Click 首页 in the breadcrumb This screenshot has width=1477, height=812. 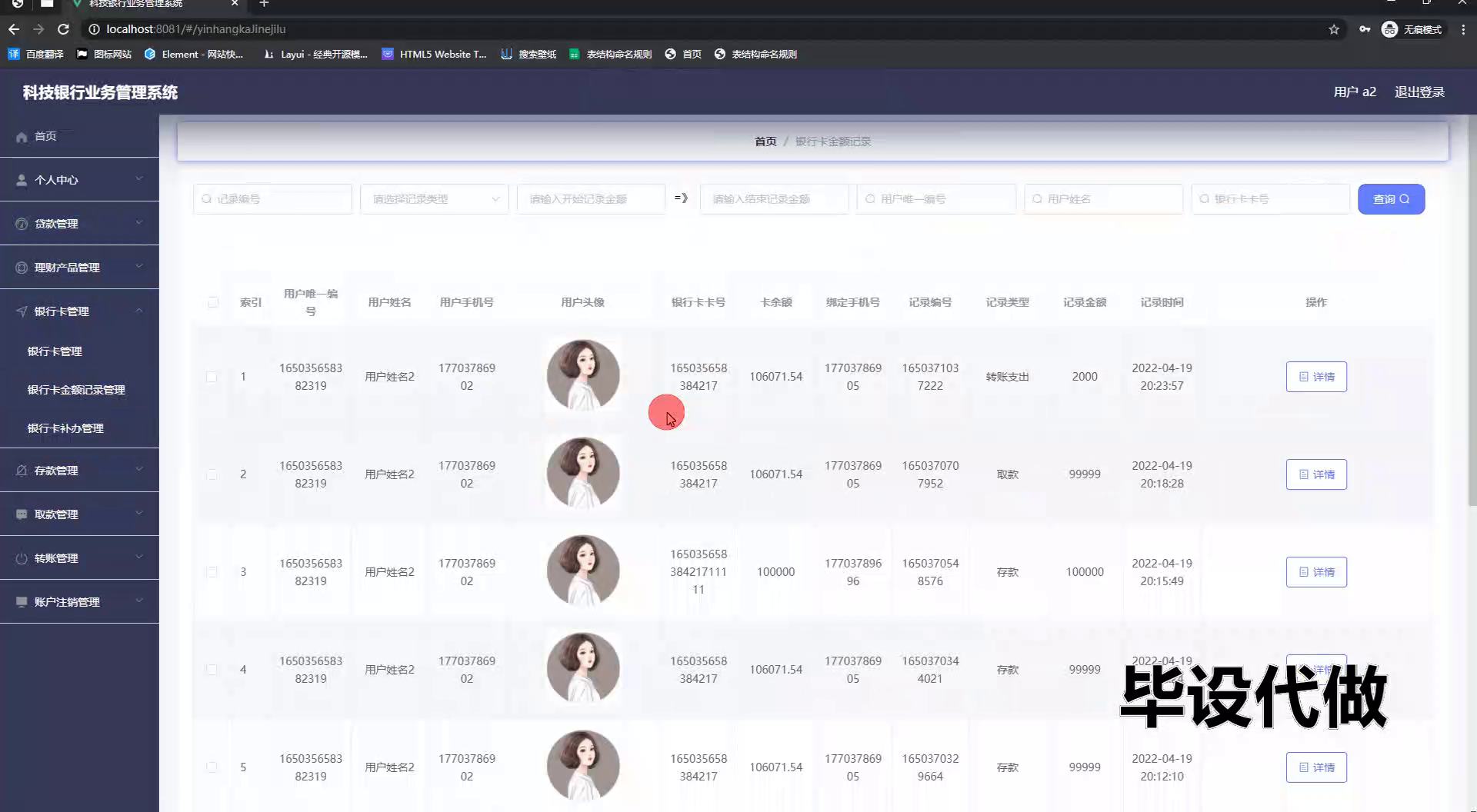point(765,141)
